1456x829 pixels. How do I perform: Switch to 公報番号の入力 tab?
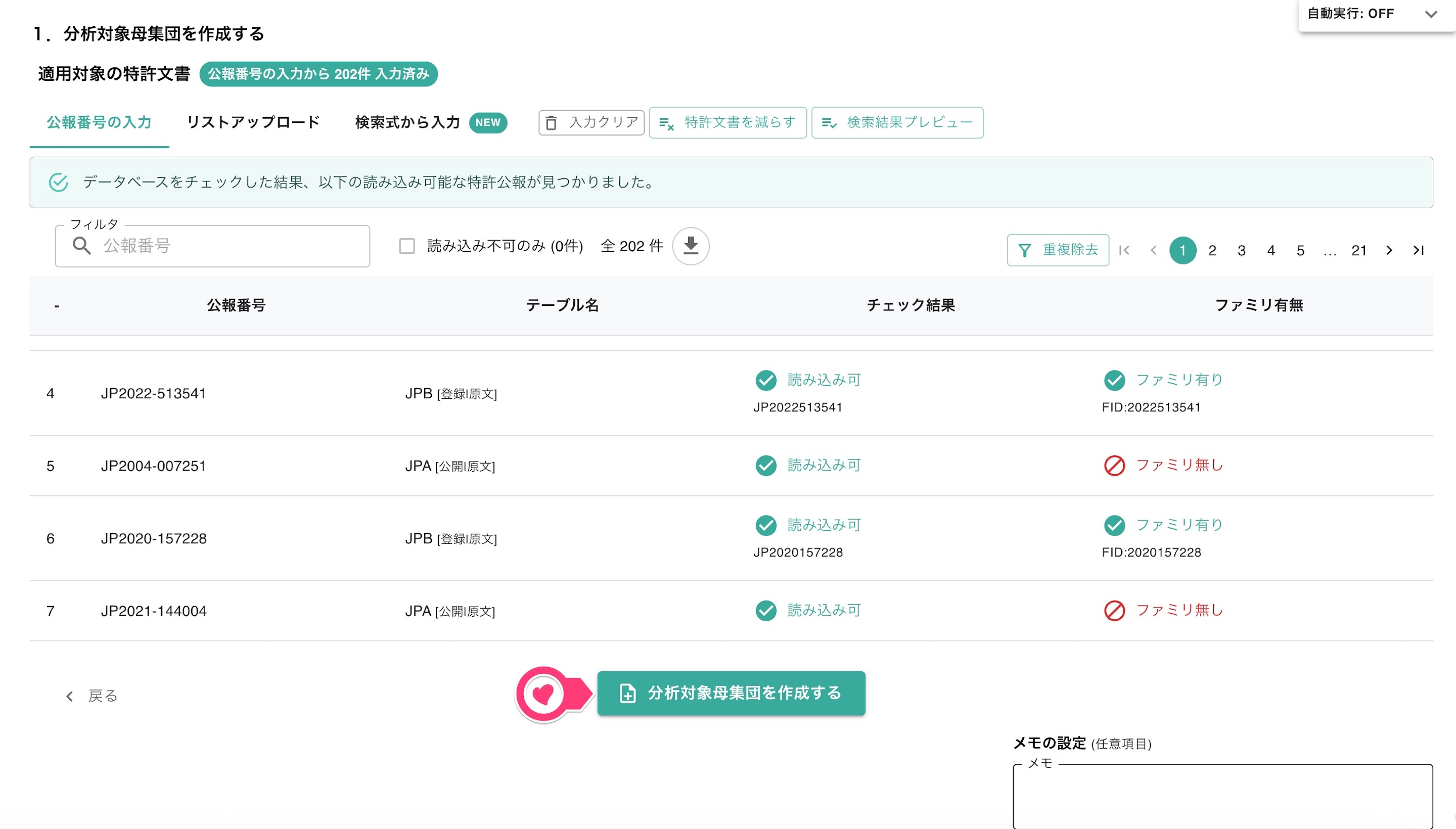99,122
